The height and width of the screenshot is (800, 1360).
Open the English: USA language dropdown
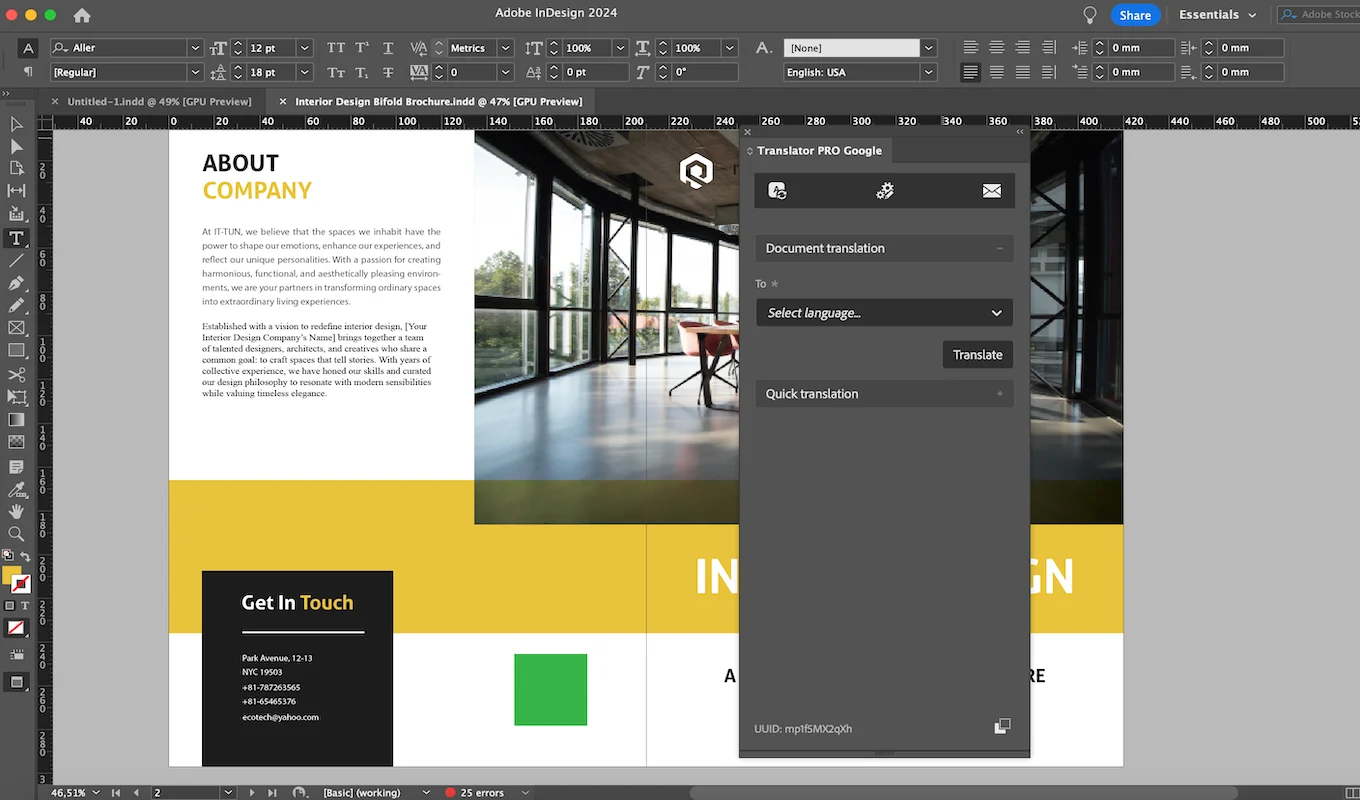click(x=929, y=72)
